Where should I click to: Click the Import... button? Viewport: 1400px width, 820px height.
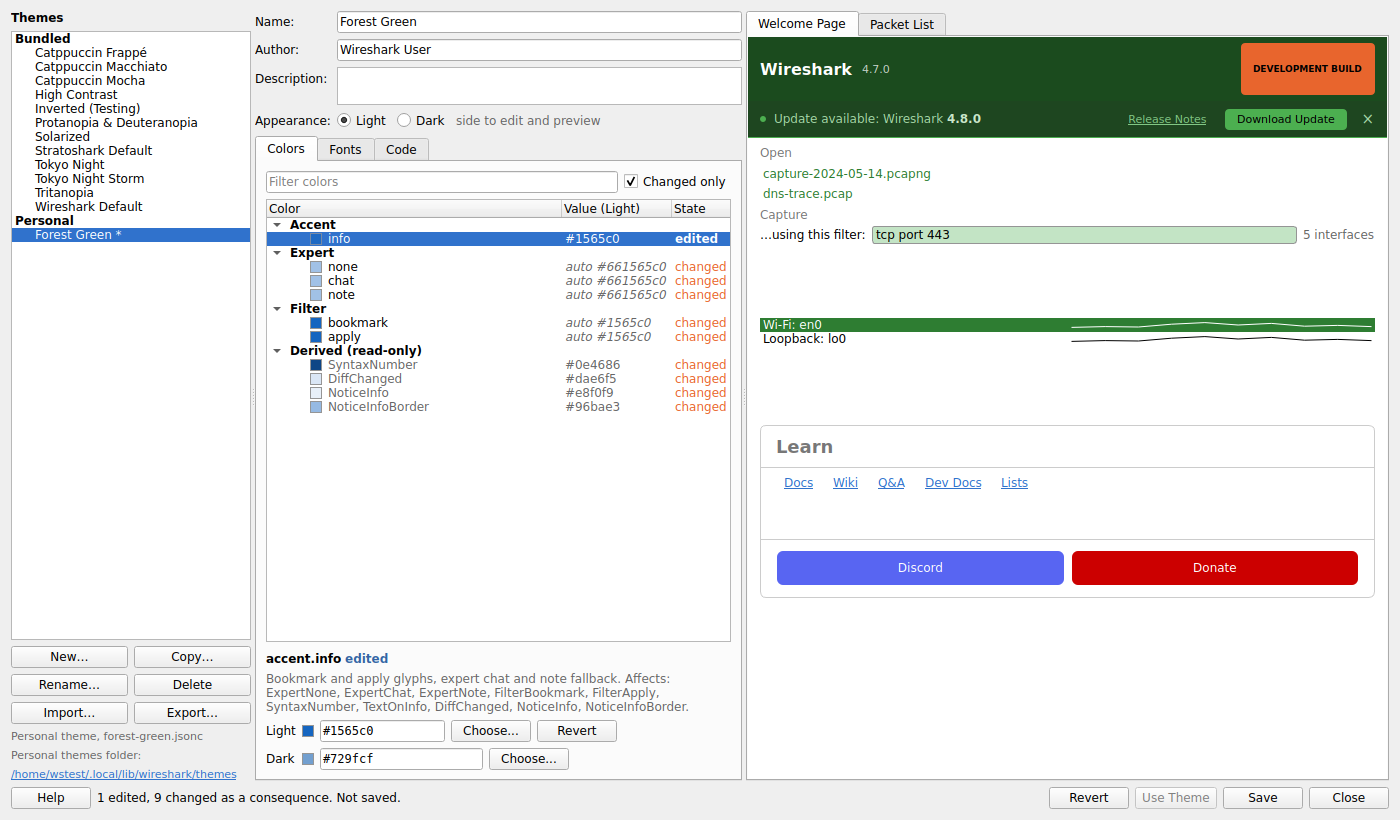(x=69, y=713)
